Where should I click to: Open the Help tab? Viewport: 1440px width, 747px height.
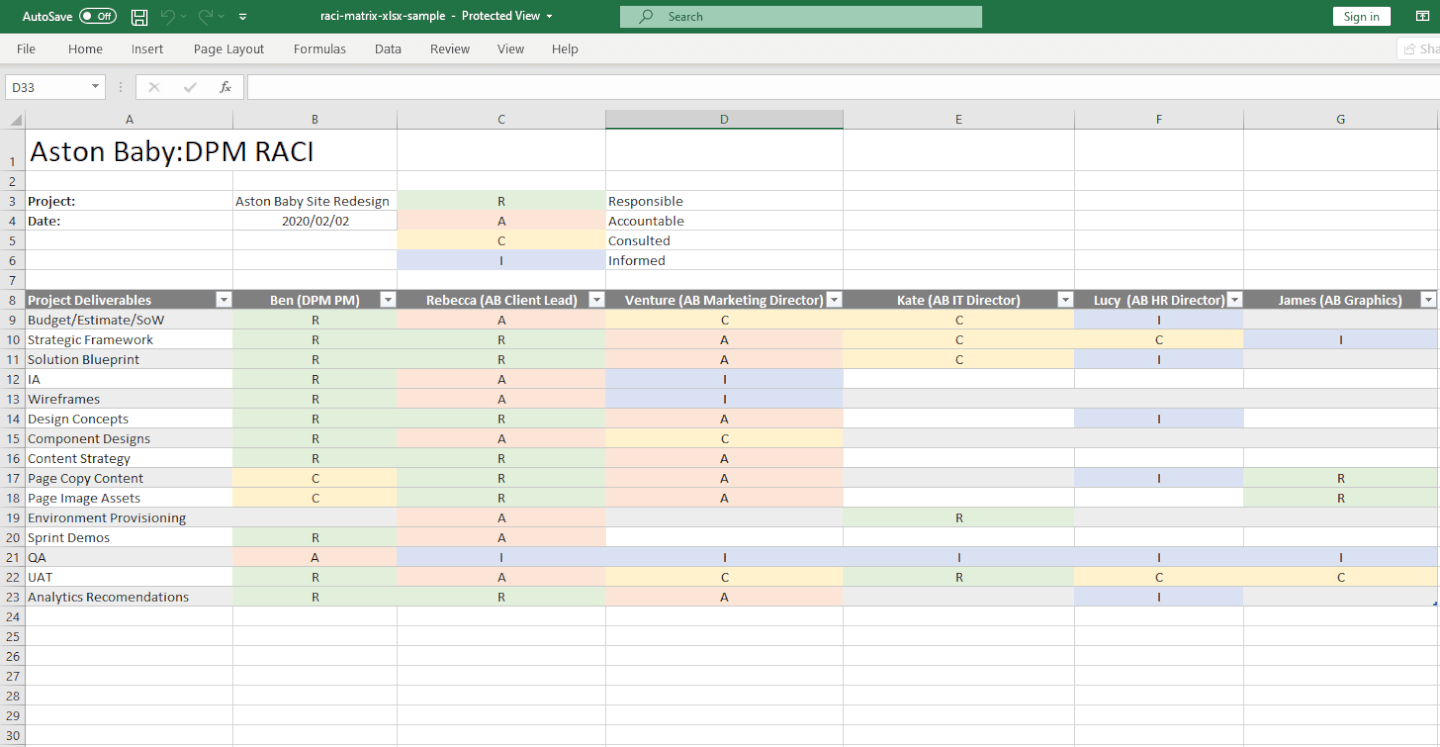[565, 49]
